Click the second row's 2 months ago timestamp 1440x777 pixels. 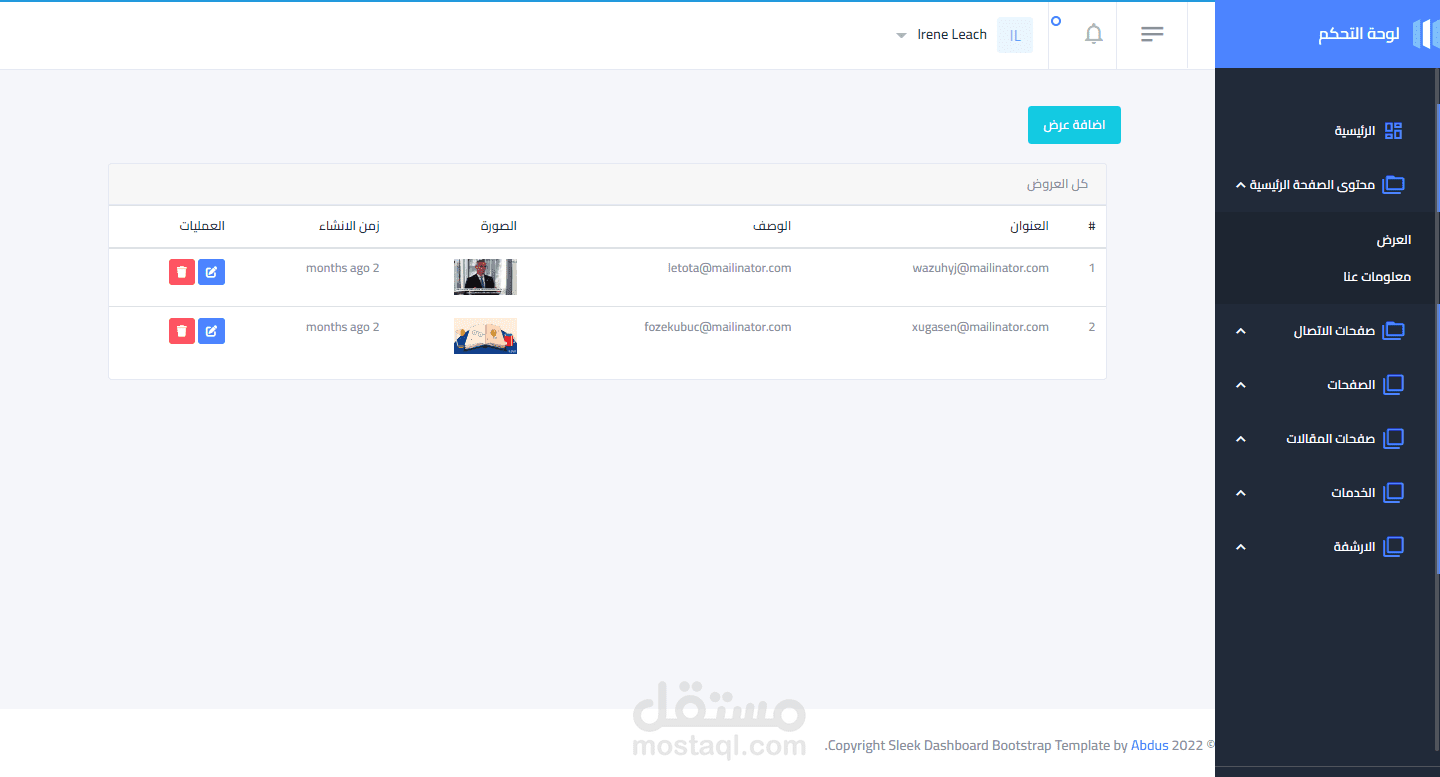(342, 327)
